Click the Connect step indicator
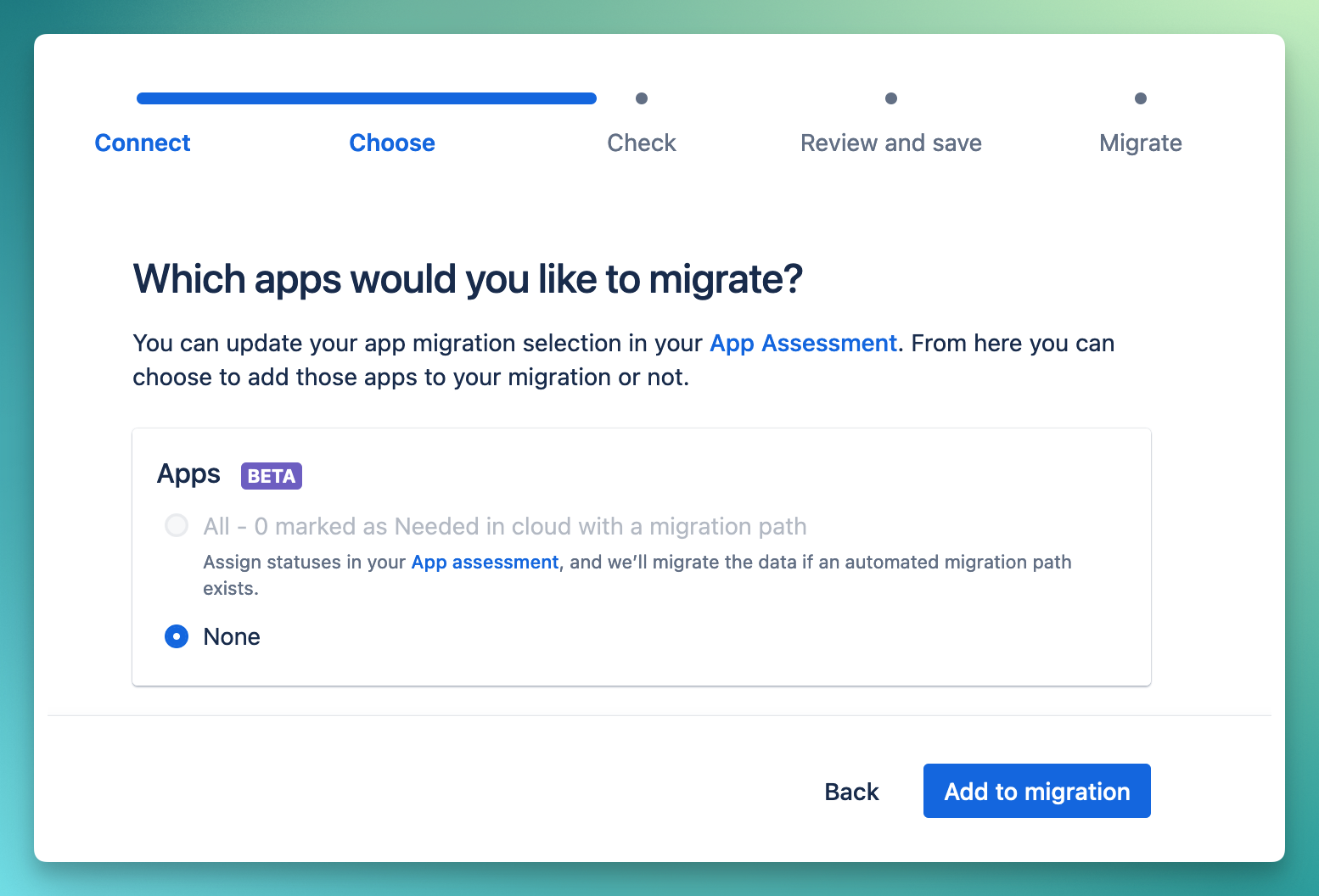 pos(142,143)
